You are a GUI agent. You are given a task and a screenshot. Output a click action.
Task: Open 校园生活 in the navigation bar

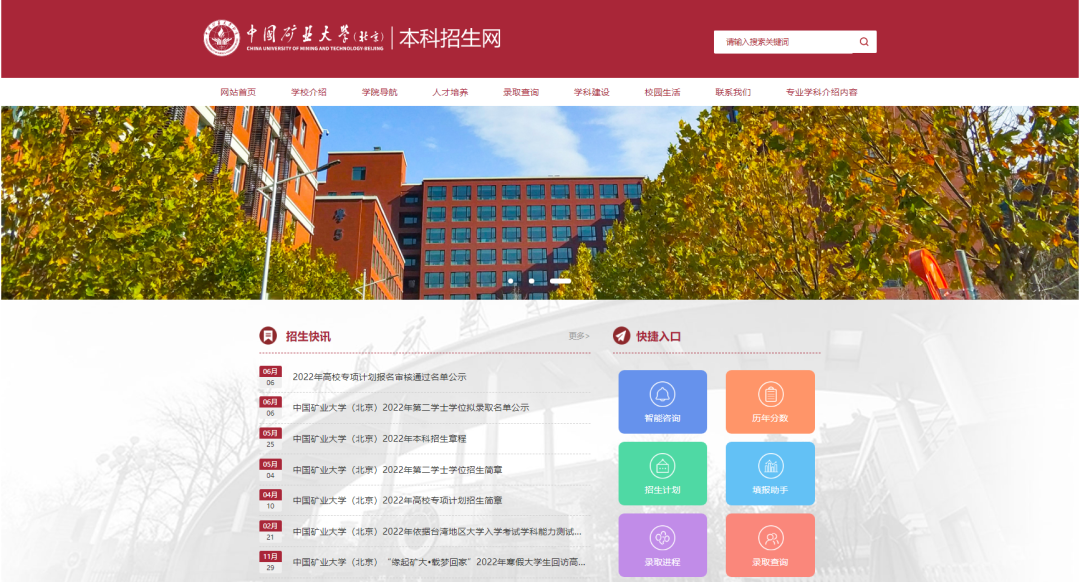[x=663, y=92]
